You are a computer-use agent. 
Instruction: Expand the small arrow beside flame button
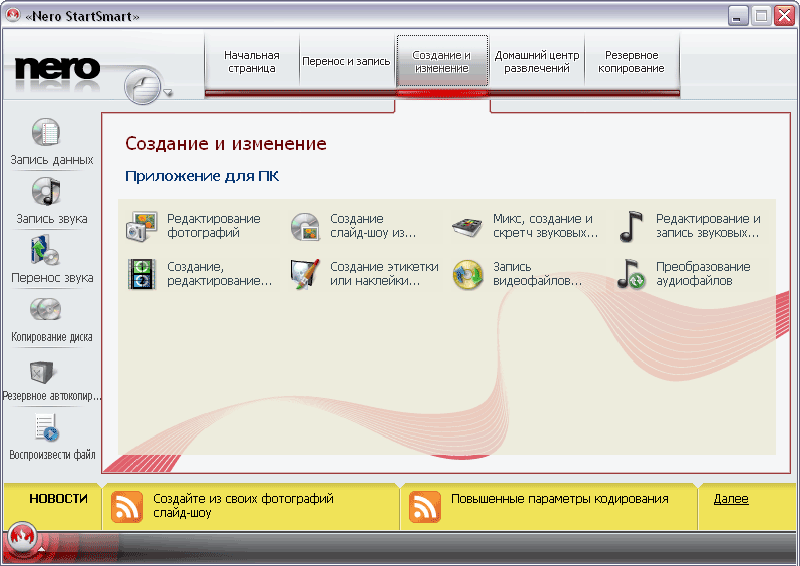(x=42, y=549)
